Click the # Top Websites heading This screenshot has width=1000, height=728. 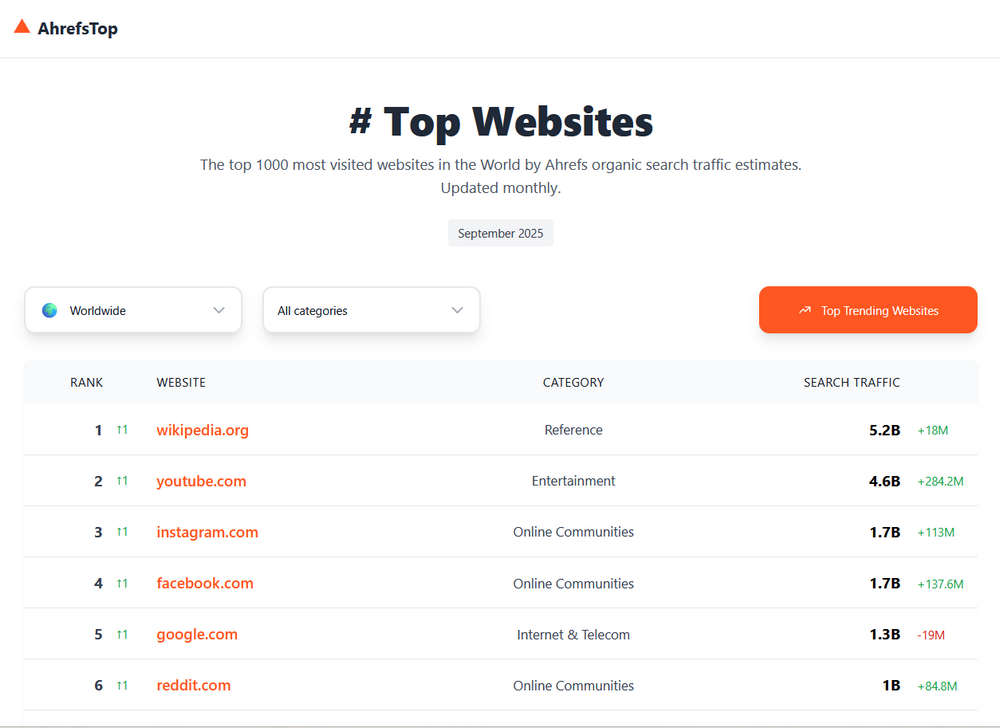501,122
